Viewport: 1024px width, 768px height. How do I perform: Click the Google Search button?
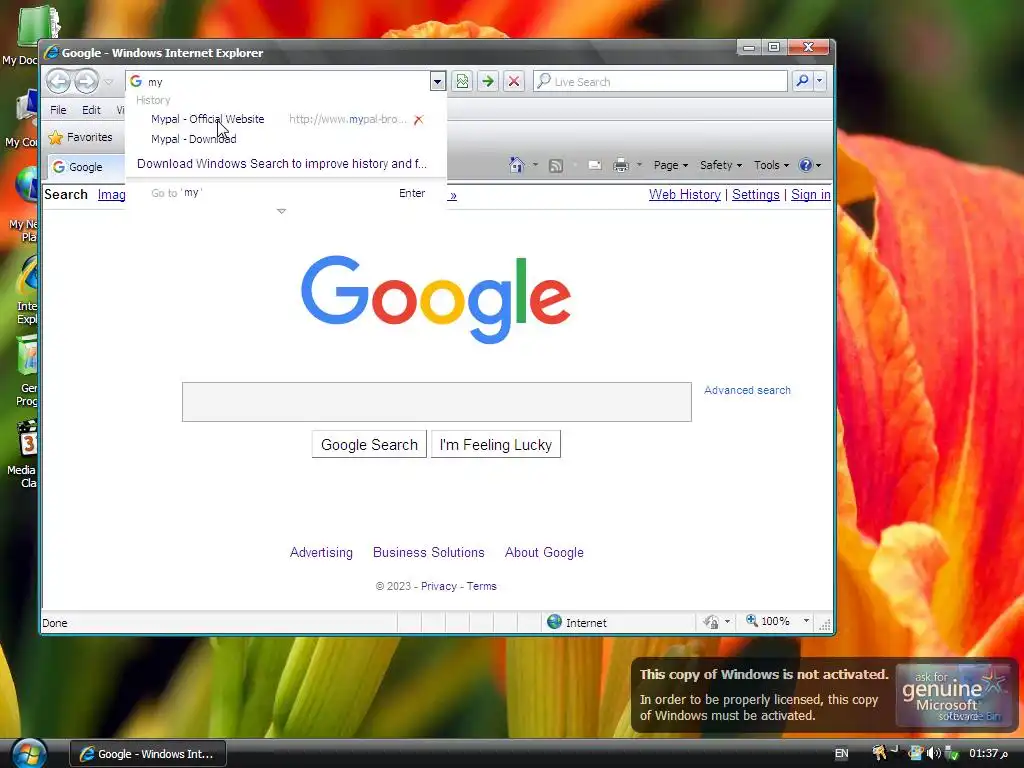369,445
